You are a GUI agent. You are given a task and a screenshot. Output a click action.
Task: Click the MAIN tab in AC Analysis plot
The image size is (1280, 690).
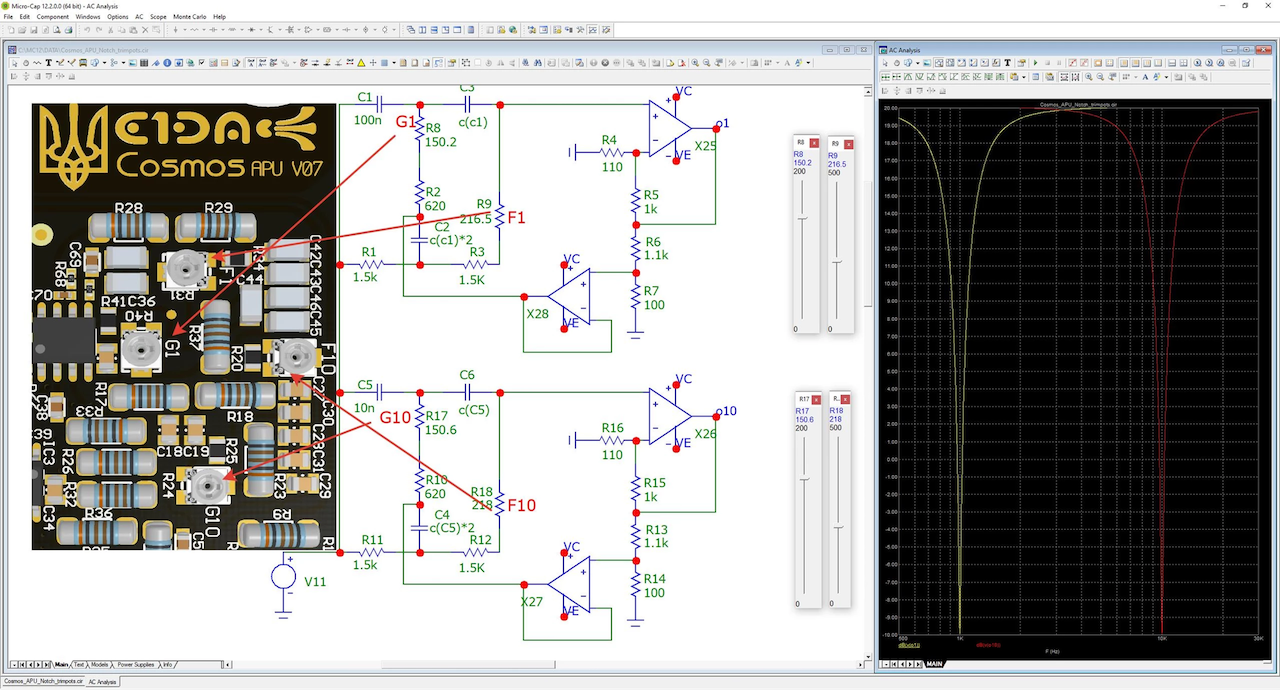(934, 664)
